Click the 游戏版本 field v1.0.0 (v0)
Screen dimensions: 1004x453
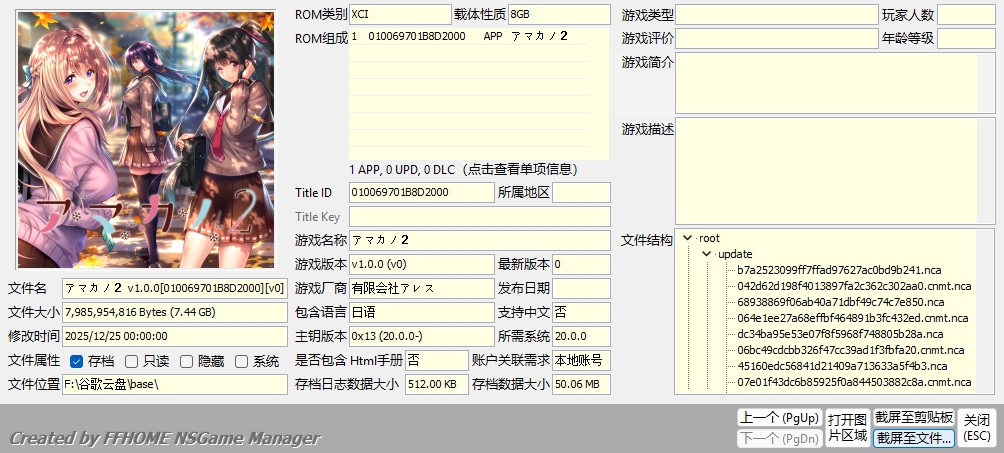point(422,264)
